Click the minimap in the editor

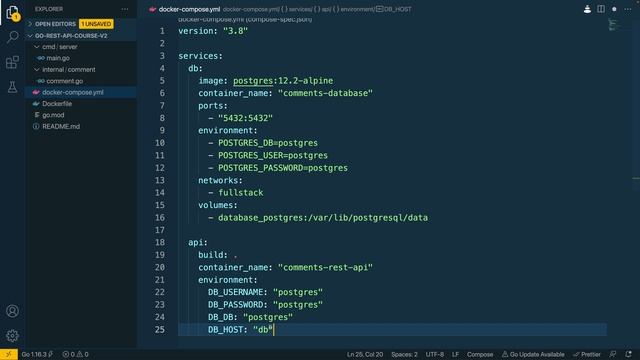pyautogui.click(x=613, y=24)
